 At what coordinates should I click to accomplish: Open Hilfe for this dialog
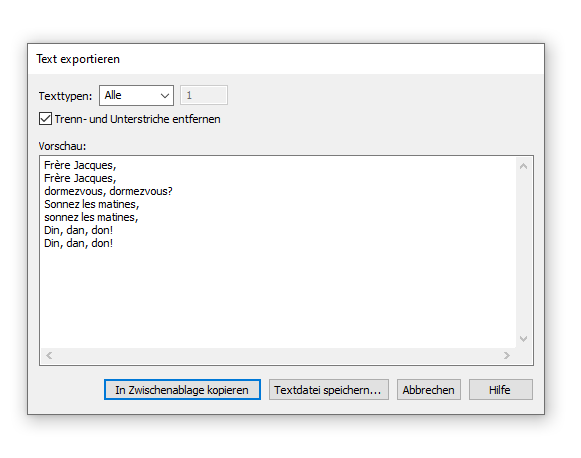pyautogui.click(x=501, y=390)
